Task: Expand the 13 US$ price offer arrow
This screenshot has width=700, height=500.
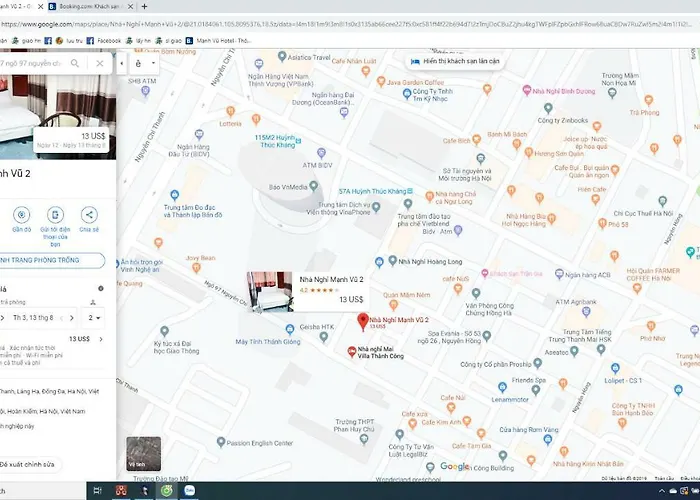Action: [x=101, y=339]
